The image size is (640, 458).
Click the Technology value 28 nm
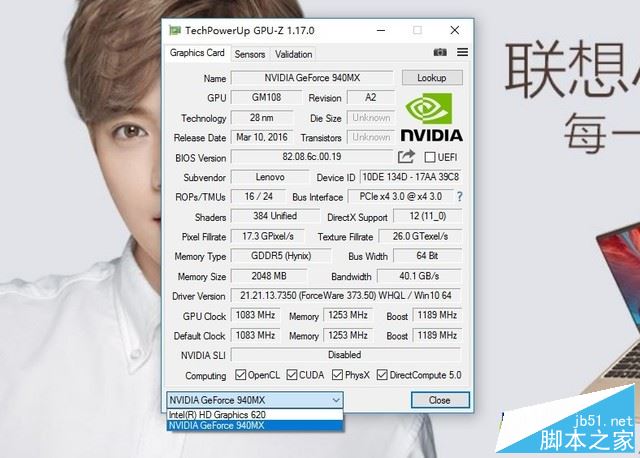click(262, 118)
